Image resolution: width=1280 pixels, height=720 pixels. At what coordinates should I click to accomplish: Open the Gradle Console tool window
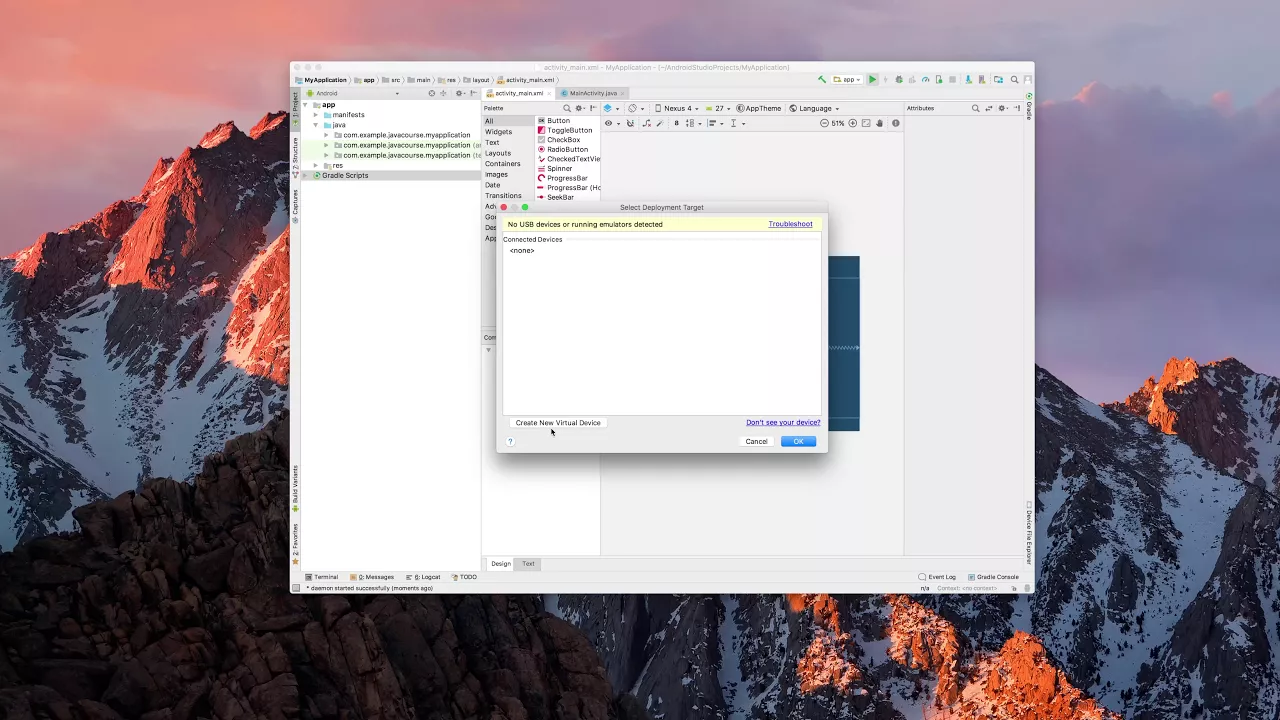pos(993,577)
